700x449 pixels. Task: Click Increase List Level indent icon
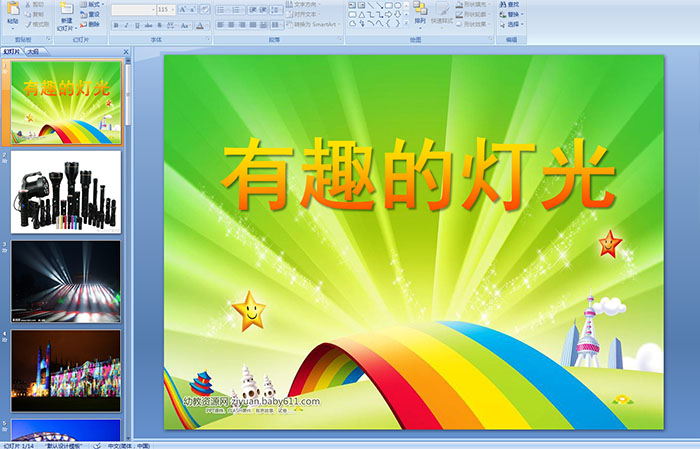tap(263, 9)
